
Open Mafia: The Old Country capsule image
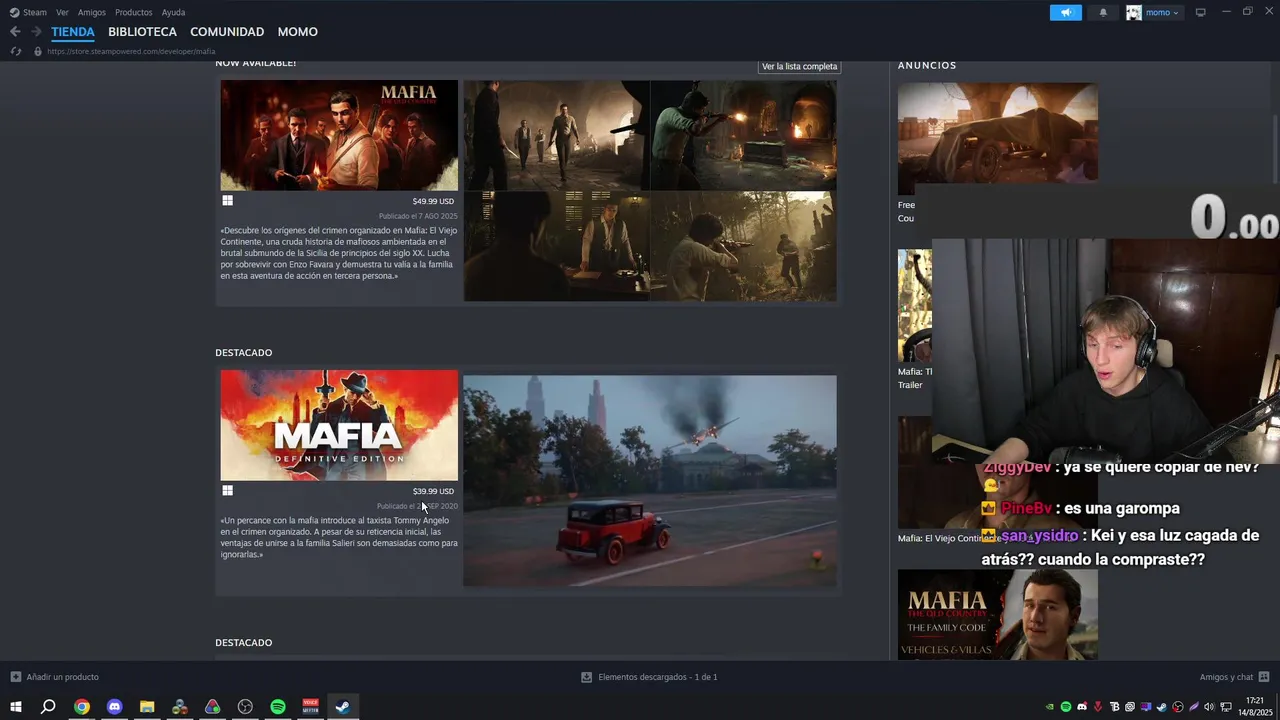(339, 135)
